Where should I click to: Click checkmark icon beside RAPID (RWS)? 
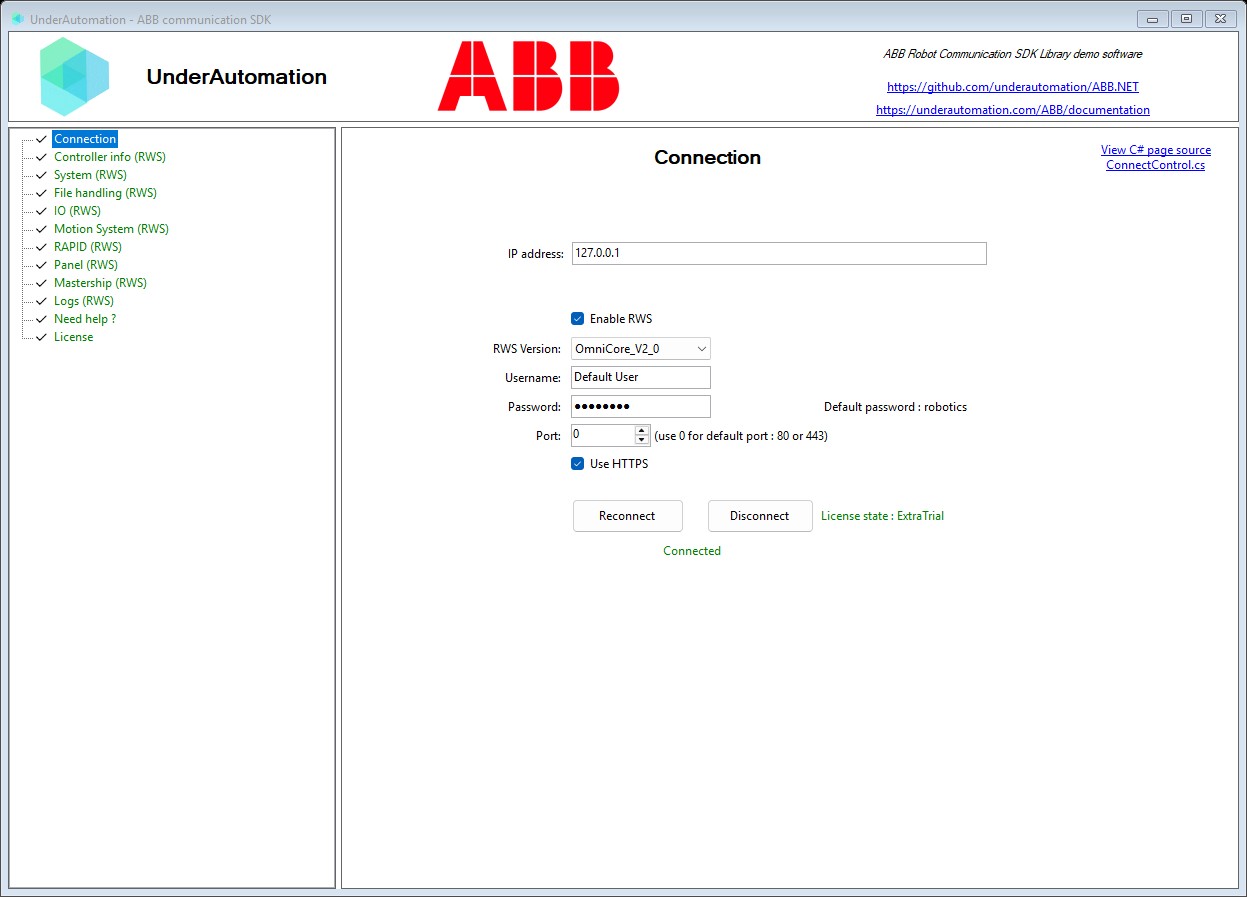41,247
